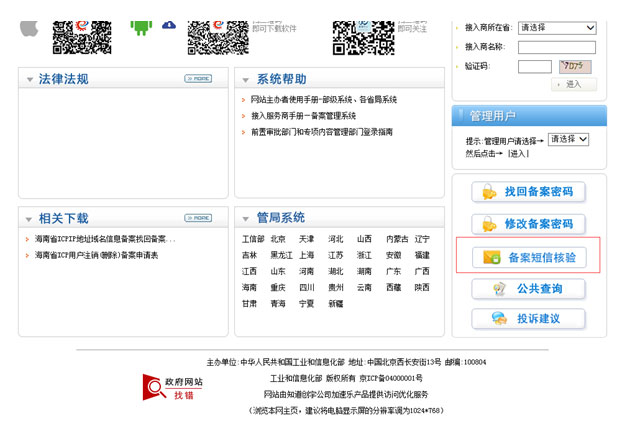Viewport: 627px width, 425px height.
Task: Click the Apple iOS download icon
Action: click(31, 24)
